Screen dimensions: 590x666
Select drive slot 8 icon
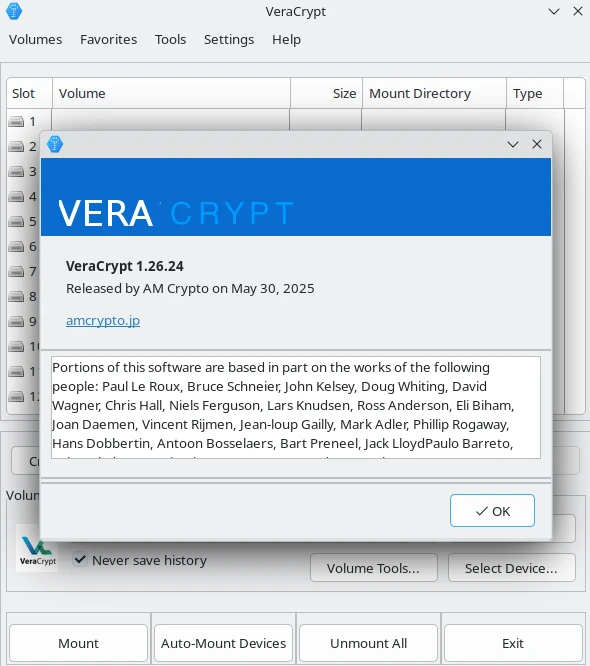point(16,296)
